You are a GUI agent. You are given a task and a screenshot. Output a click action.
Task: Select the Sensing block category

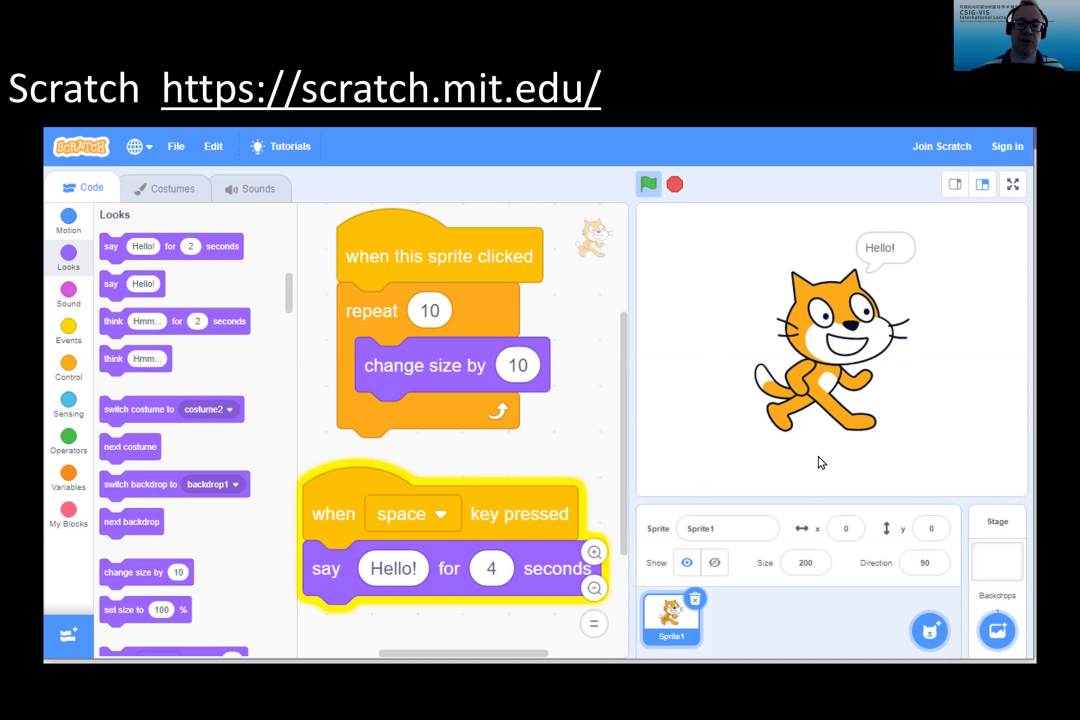click(68, 404)
